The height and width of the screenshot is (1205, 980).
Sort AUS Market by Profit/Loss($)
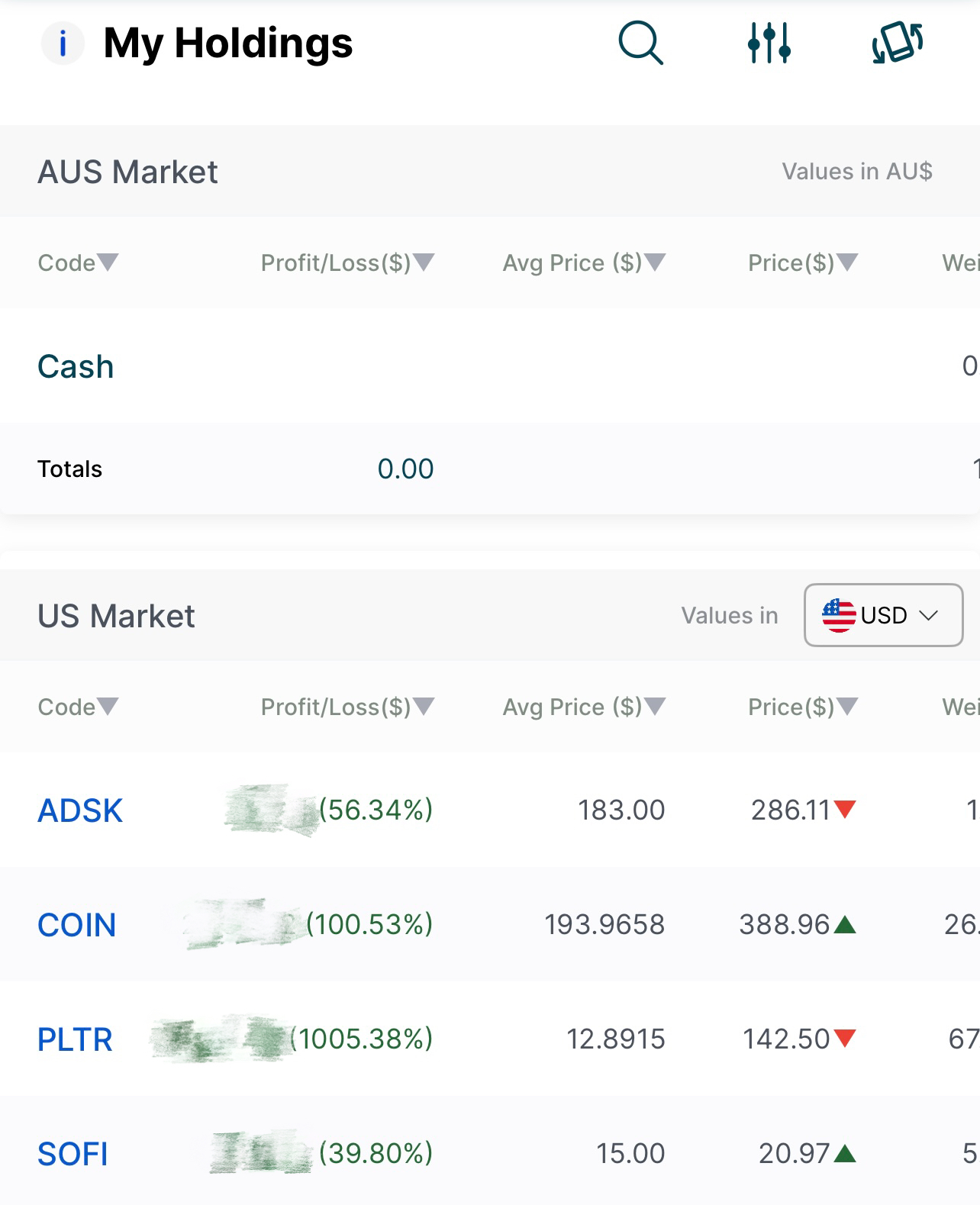point(347,263)
